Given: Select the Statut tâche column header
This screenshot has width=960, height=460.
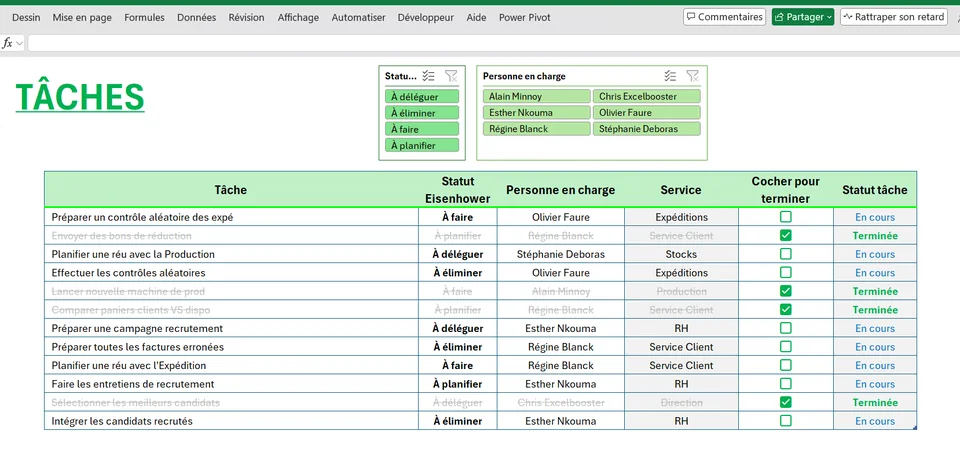Looking at the screenshot, I should click(x=875, y=190).
